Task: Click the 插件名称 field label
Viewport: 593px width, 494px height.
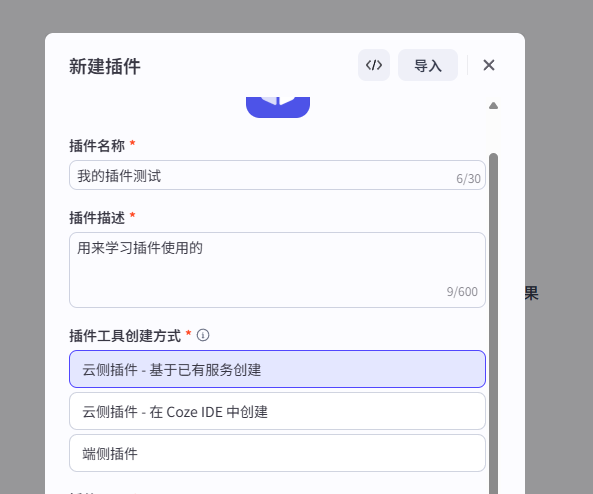Action: tap(97, 146)
